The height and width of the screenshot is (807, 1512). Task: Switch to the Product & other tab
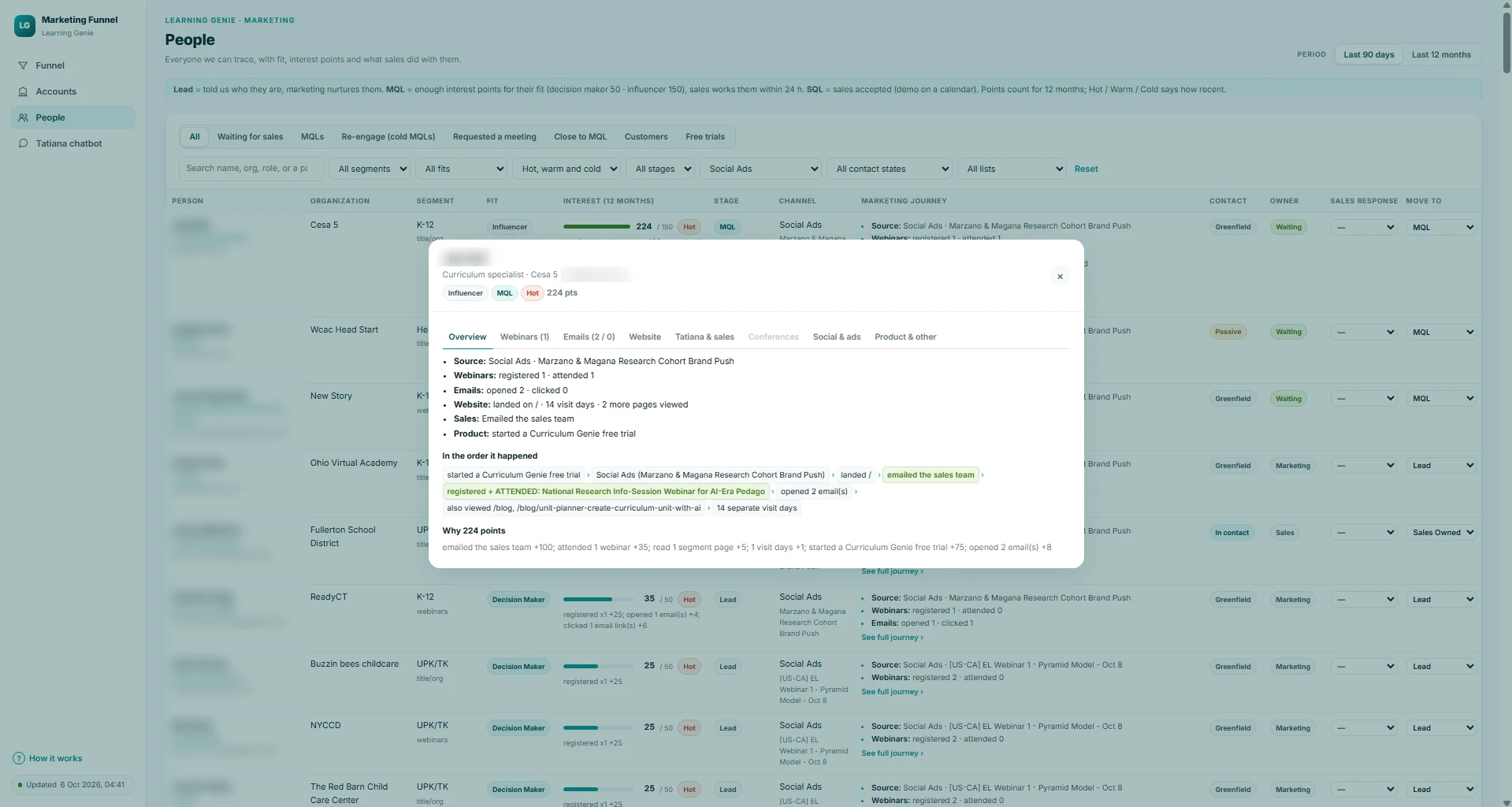(x=905, y=337)
